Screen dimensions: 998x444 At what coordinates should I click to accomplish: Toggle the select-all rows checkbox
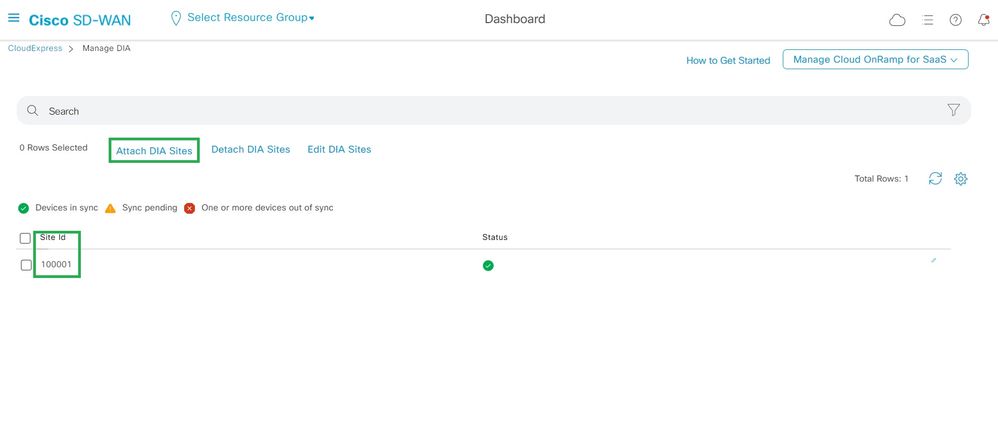[x=26, y=238]
